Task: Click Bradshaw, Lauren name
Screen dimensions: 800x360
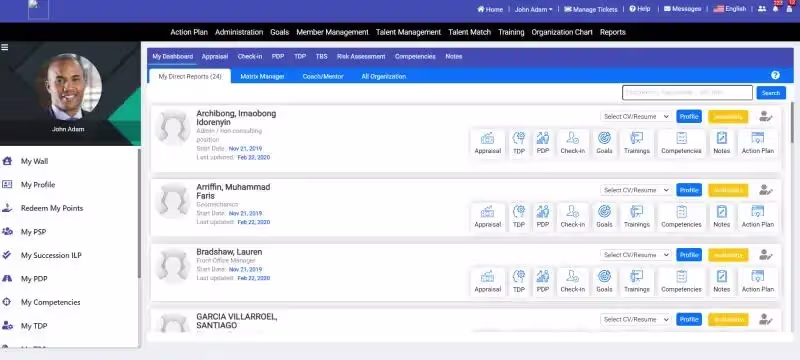Action: click(229, 252)
